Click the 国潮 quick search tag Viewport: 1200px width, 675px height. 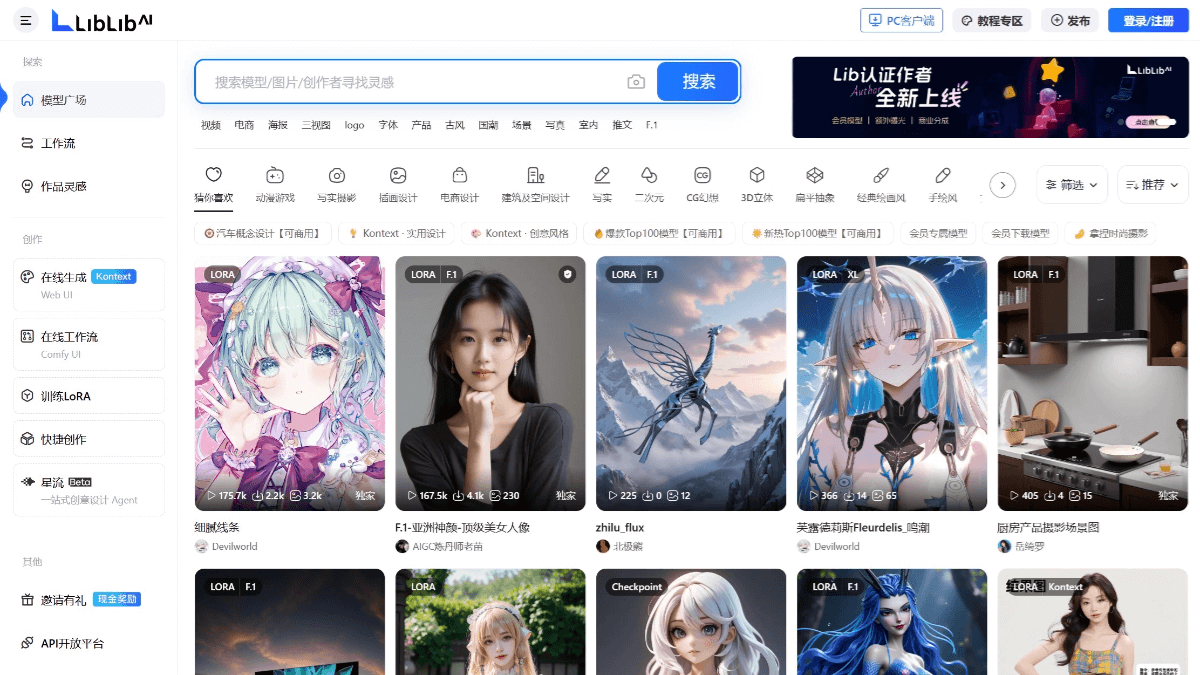(x=488, y=125)
